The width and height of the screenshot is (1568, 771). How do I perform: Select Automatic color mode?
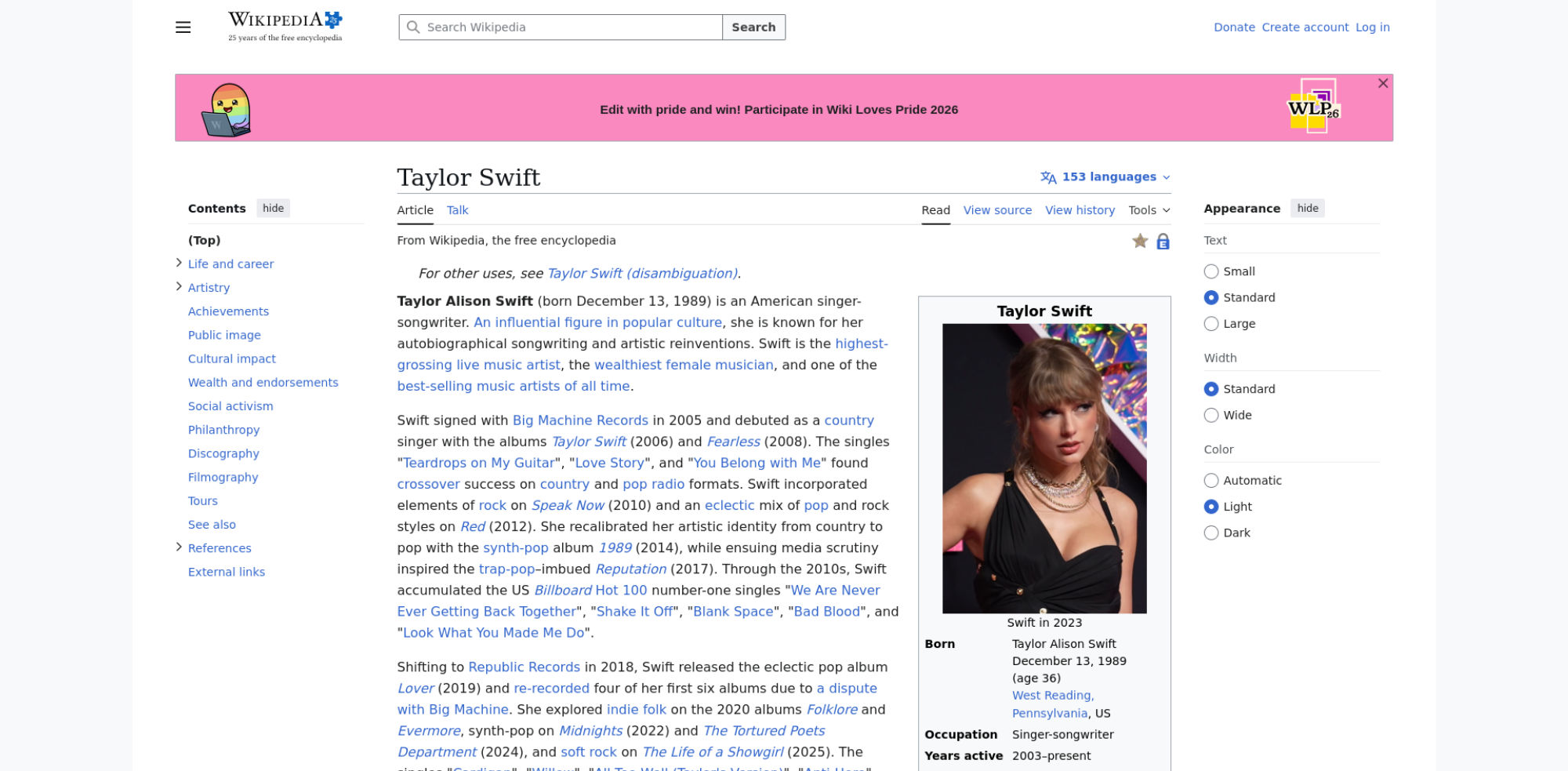coord(1211,481)
